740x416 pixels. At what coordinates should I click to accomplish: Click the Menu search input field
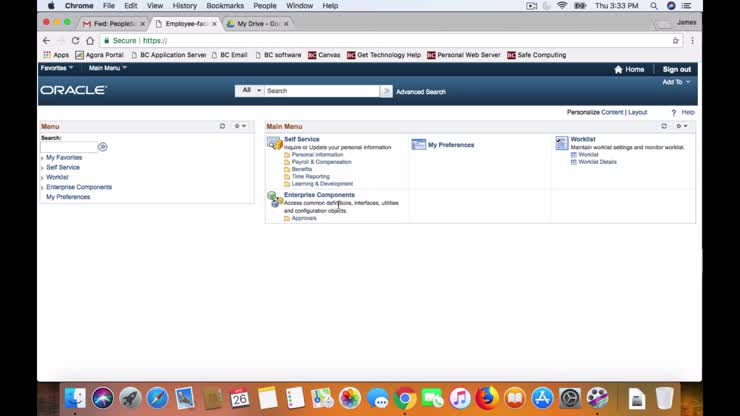click(x=68, y=147)
